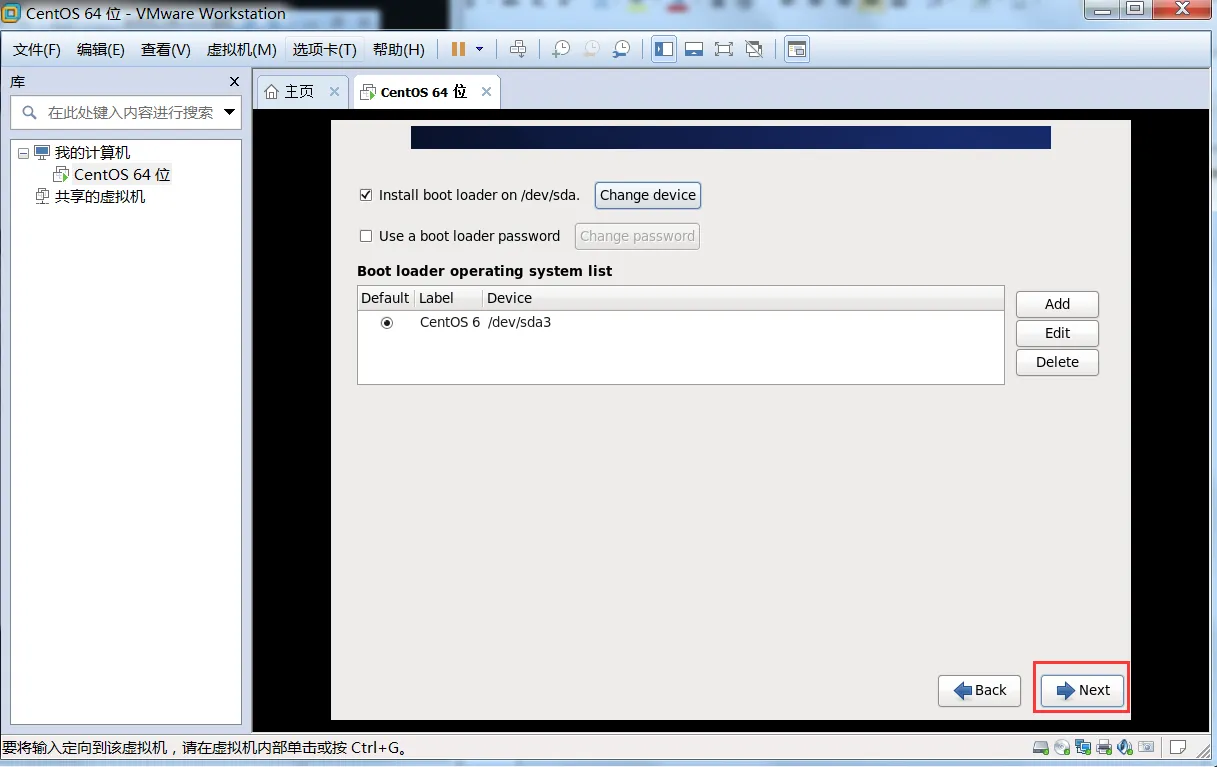Click the CentOS 6 label cell
Image resolution: width=1217 pixels, height=767 pixels.
tap(450, 322)
